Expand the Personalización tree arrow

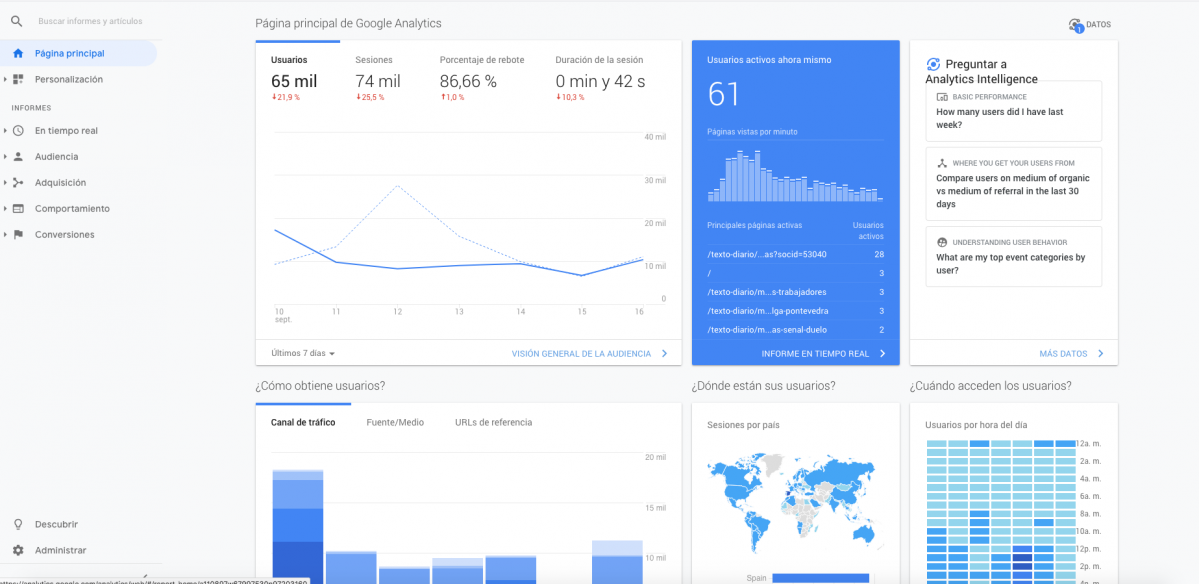point(5,79)
